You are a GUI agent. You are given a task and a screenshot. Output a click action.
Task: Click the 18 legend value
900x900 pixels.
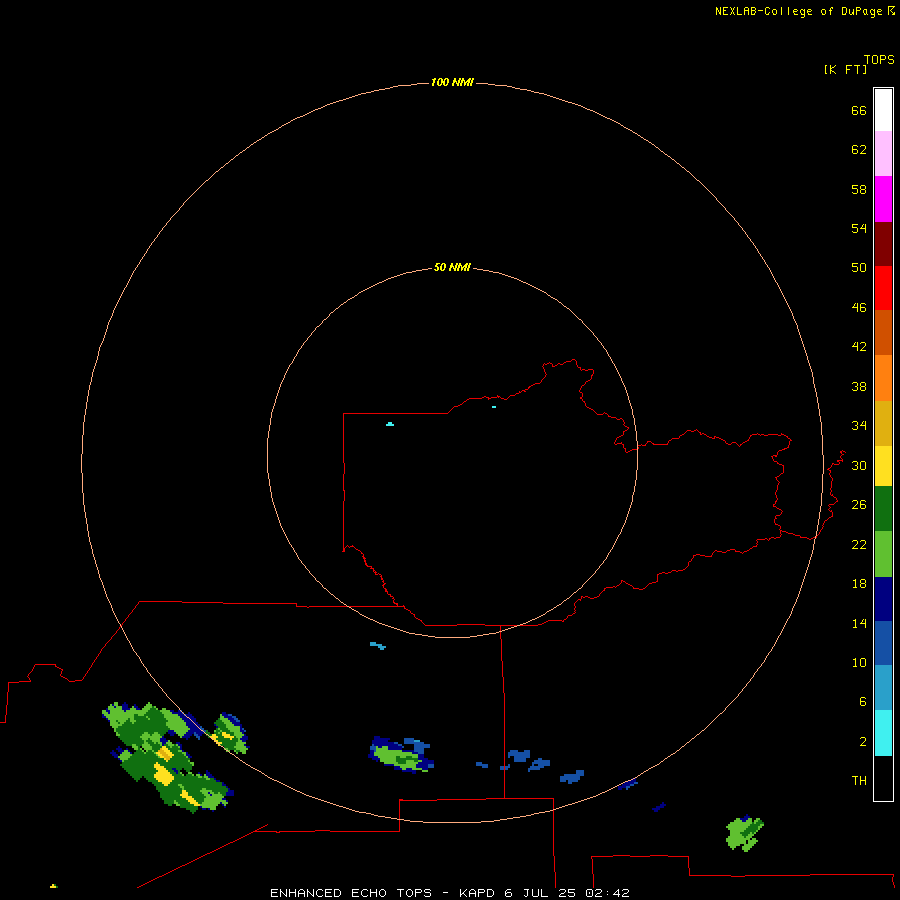pos(859,584)
